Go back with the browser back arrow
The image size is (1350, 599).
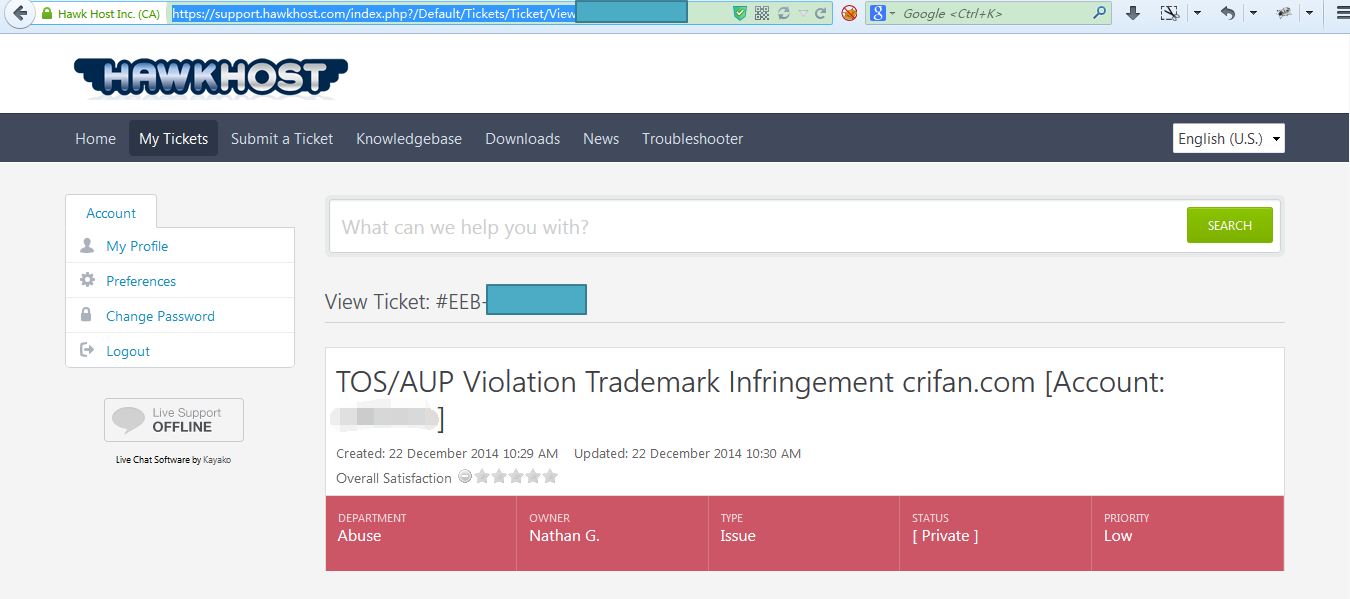(19, 14)
